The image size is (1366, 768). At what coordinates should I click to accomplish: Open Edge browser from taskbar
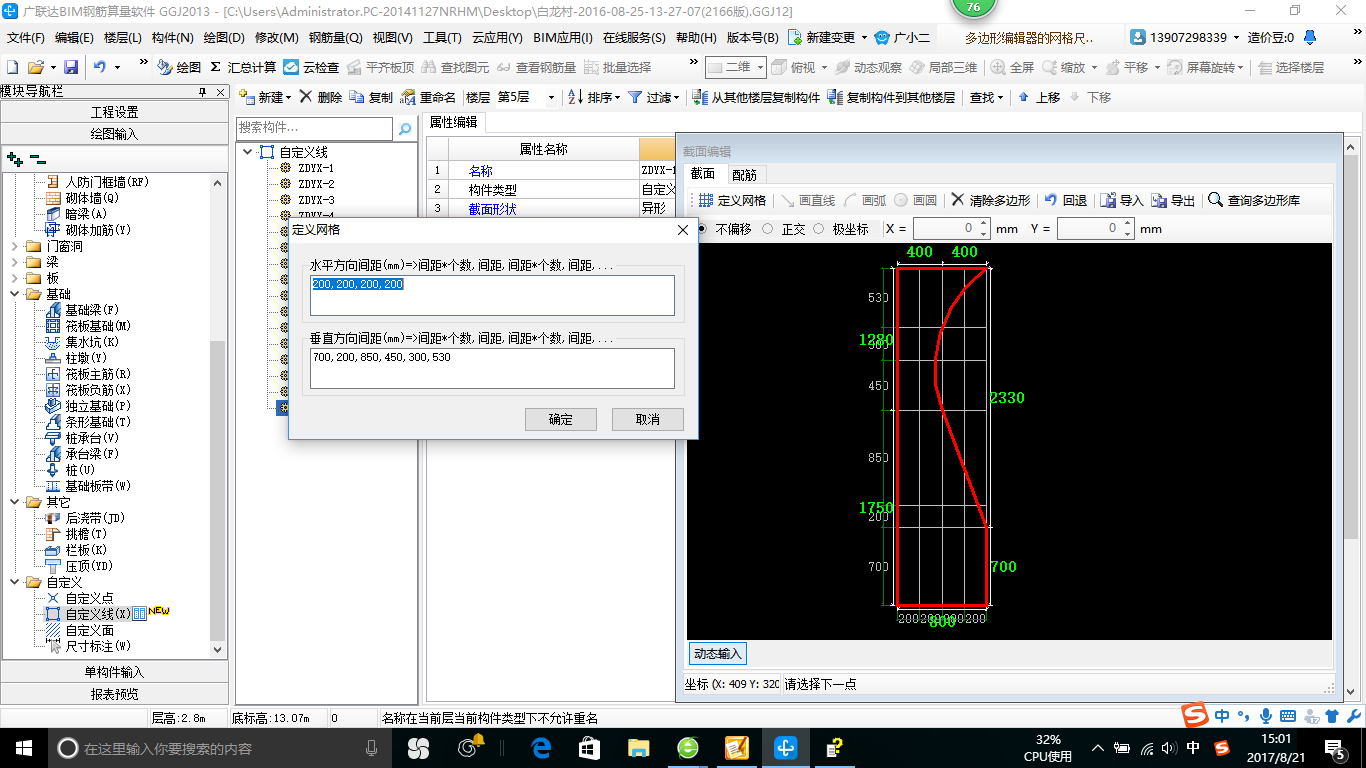coord(541,748)
